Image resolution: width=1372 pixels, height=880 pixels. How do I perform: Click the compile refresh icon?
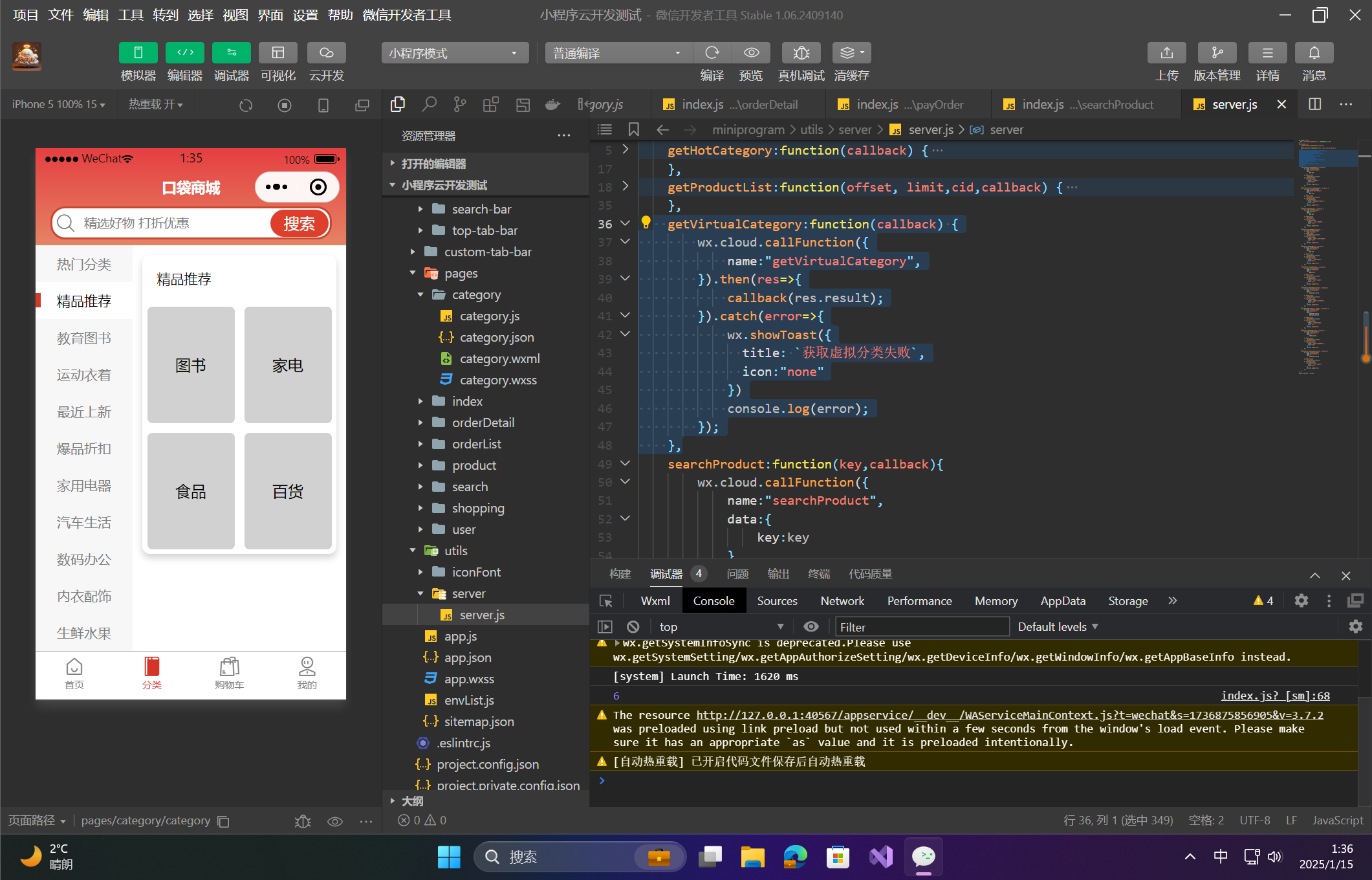click(712, 53)
